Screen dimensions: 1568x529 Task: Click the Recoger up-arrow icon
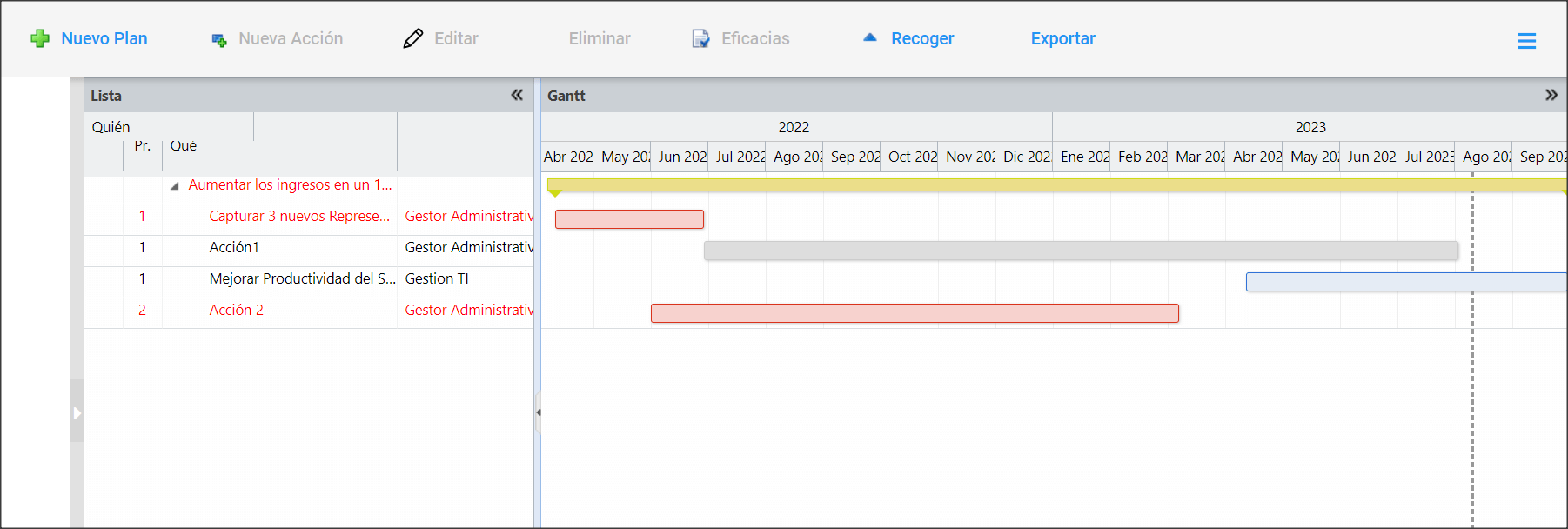point(870,37)
